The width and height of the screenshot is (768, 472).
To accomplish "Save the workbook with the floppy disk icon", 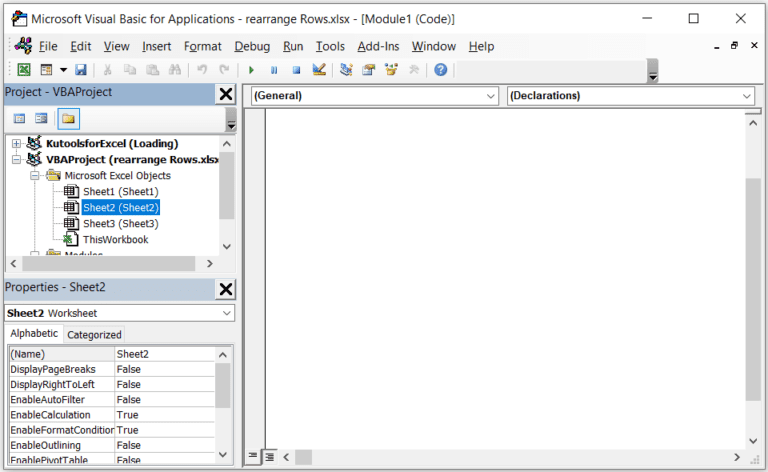I will click(81, 70).
